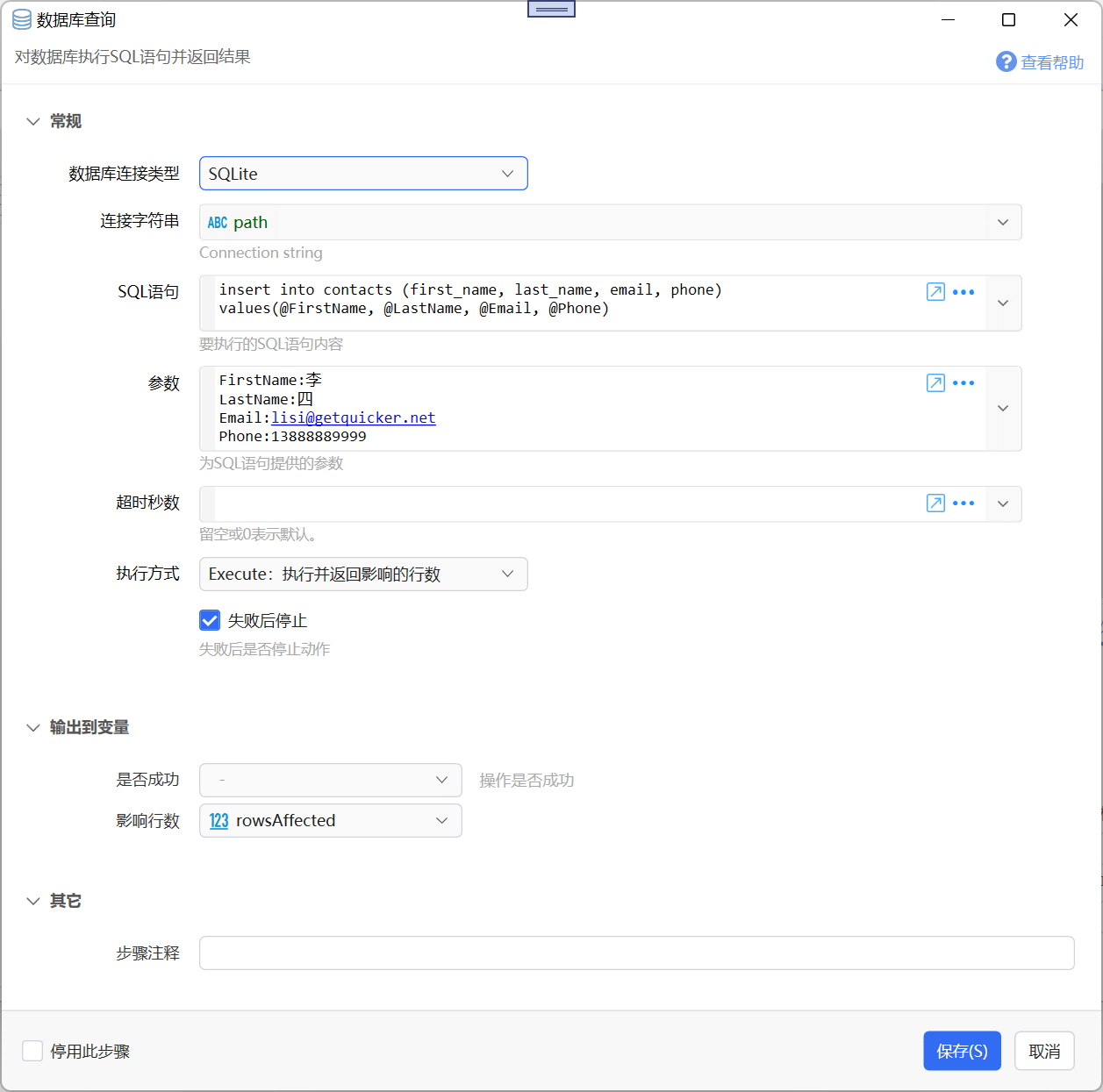
Task: Collapse the 其它 section
Action: [33, 901]
